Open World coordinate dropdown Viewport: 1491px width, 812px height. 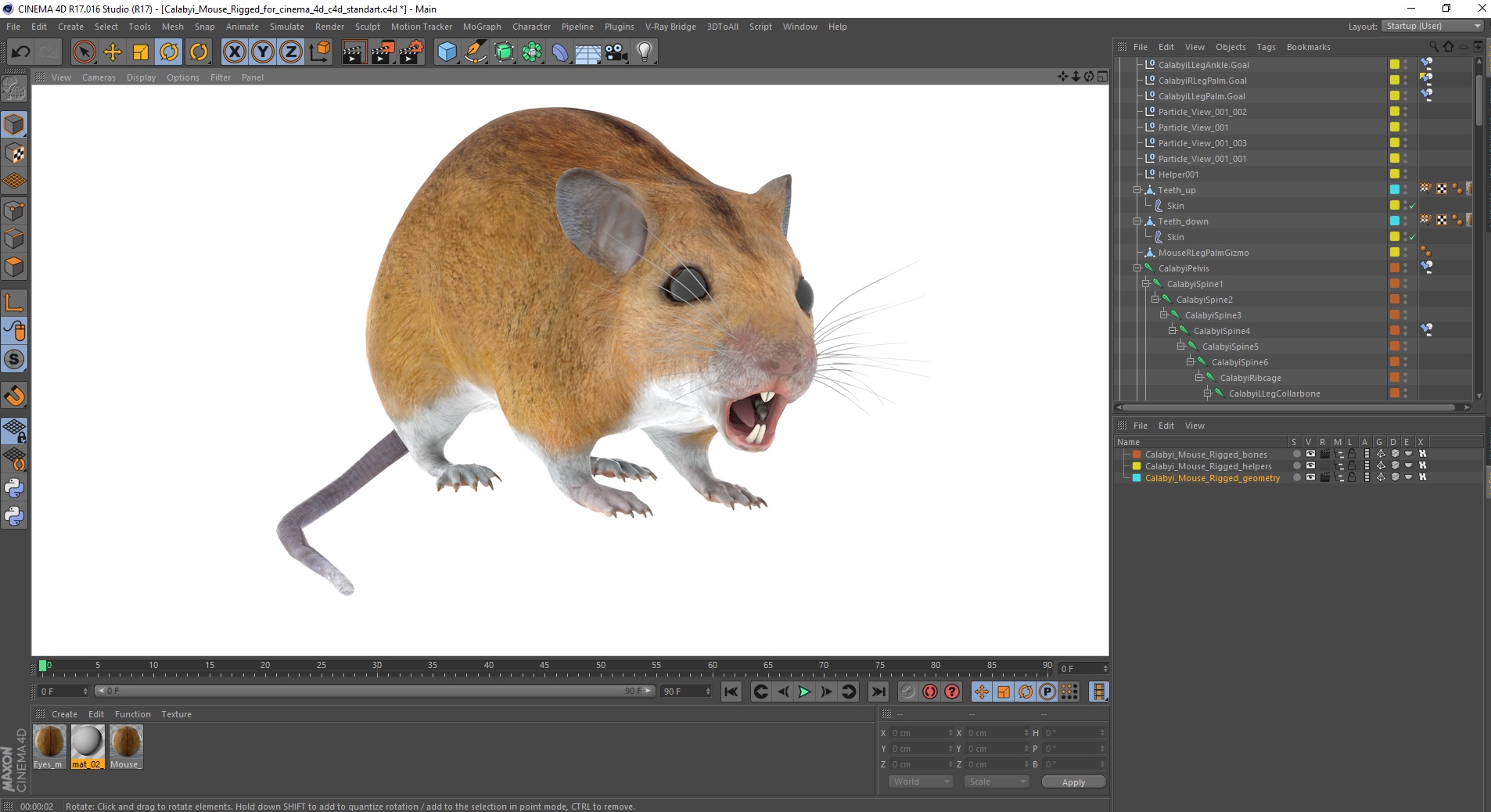tap(920, 781)
